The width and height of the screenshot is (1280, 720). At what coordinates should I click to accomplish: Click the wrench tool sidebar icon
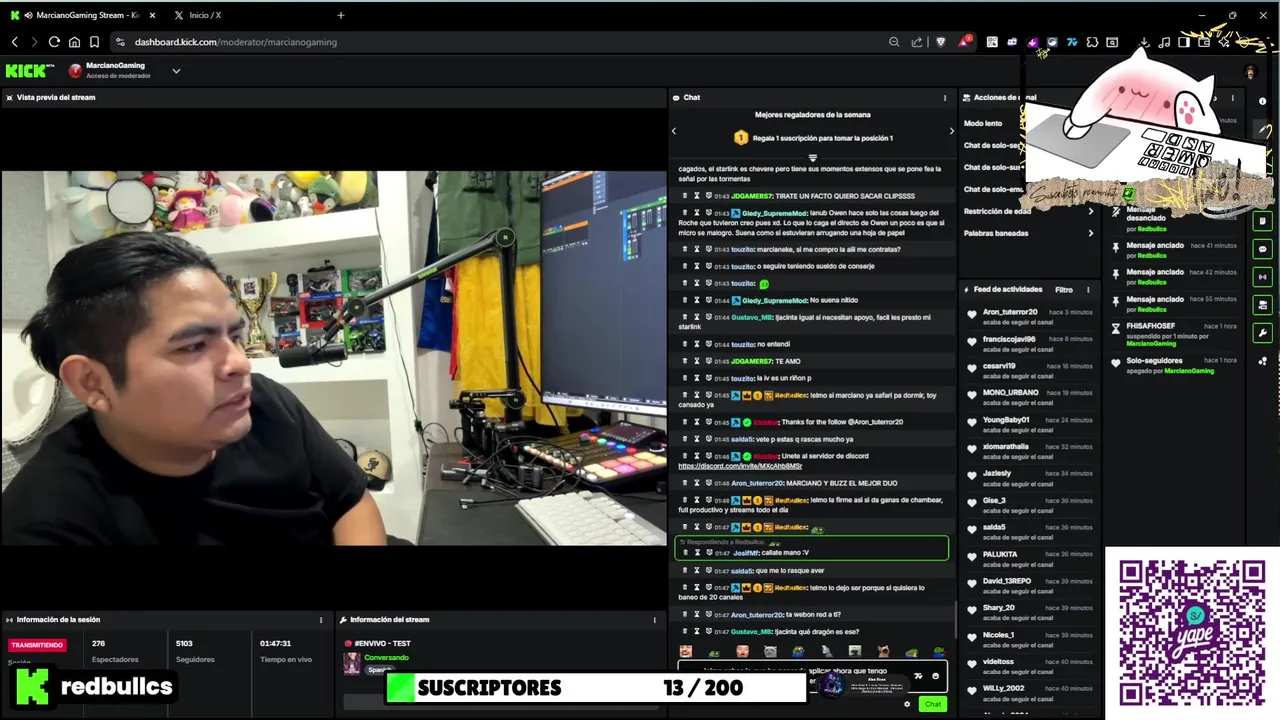[x=1263, y=333]
